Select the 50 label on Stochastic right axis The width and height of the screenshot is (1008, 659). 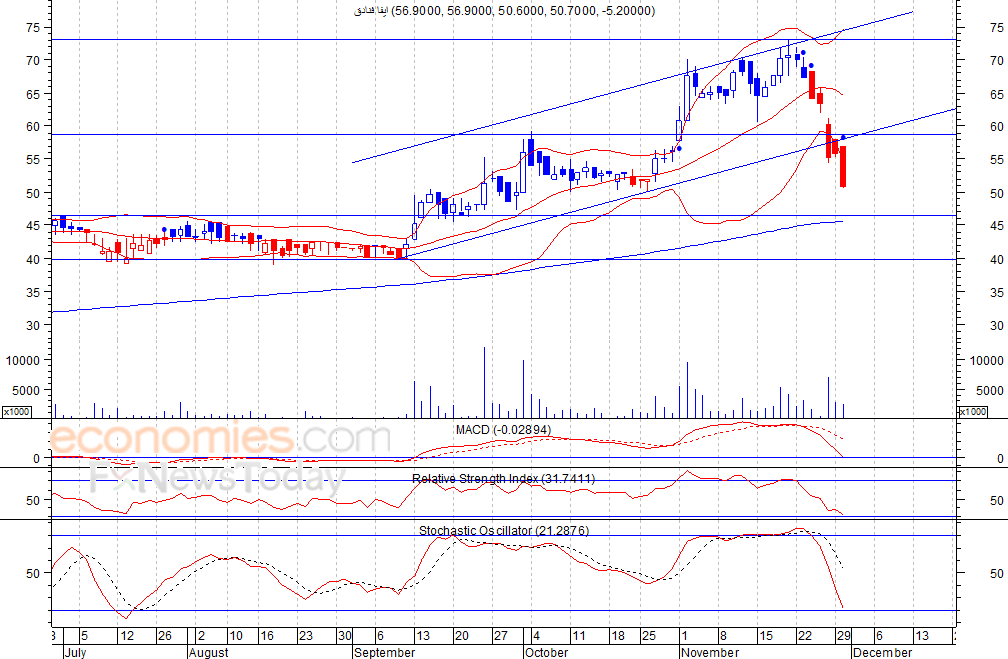tap(996, 572)
